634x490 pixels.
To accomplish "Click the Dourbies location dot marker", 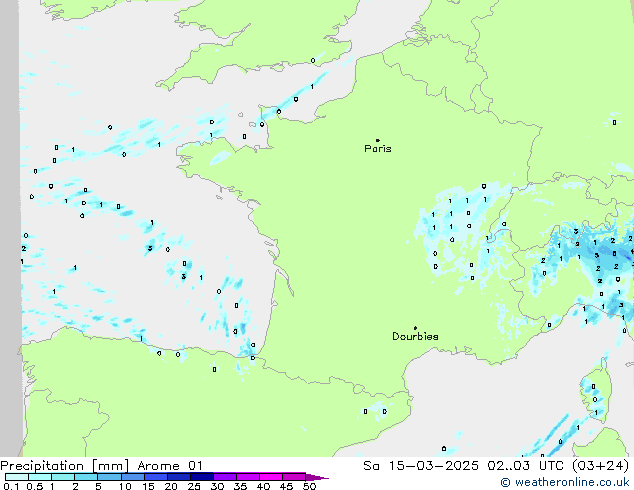I will pos(415,328).
